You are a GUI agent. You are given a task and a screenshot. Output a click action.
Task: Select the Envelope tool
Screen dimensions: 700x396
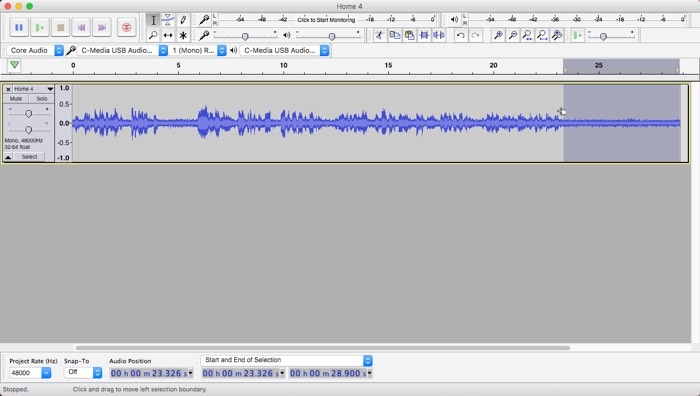[168, 20]
